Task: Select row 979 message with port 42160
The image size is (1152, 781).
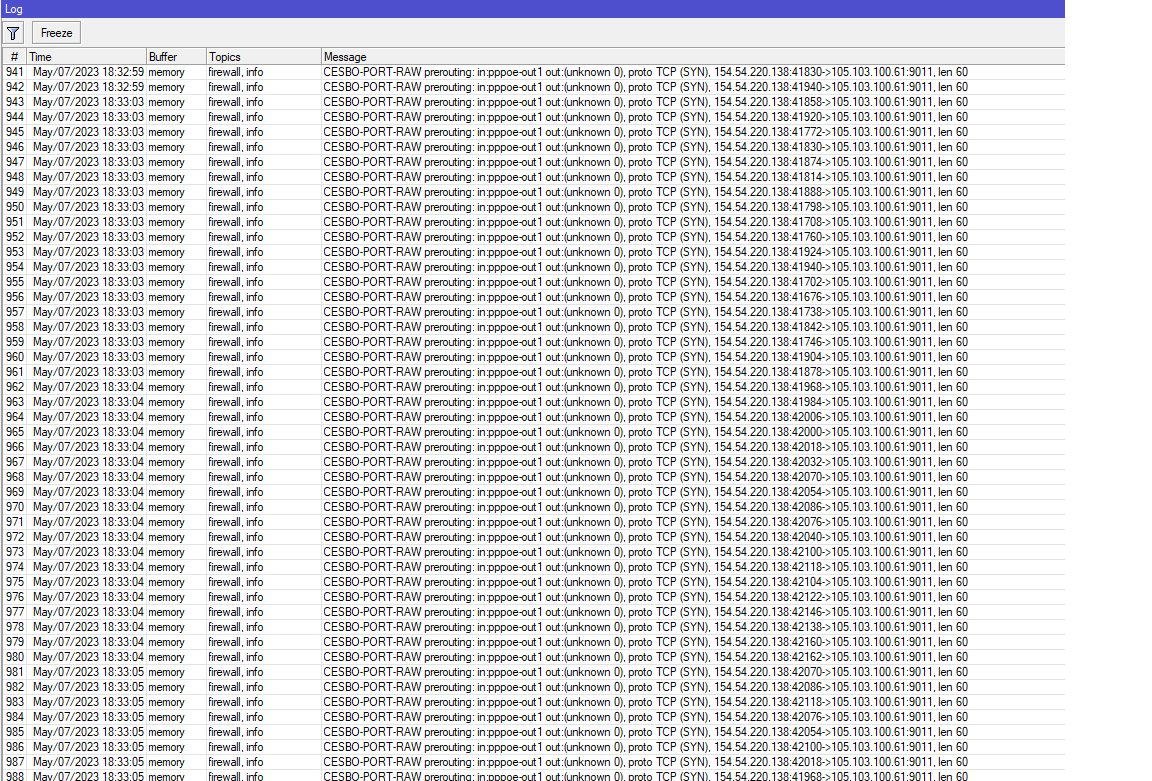Action: click(645, 641)
